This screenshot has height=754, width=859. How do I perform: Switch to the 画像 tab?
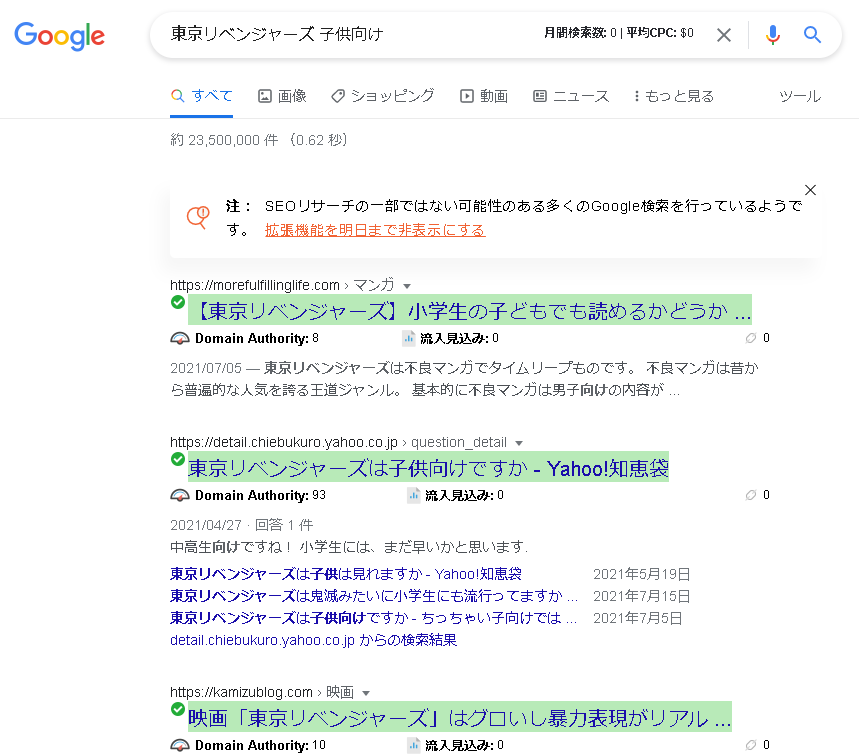point(282,96)
